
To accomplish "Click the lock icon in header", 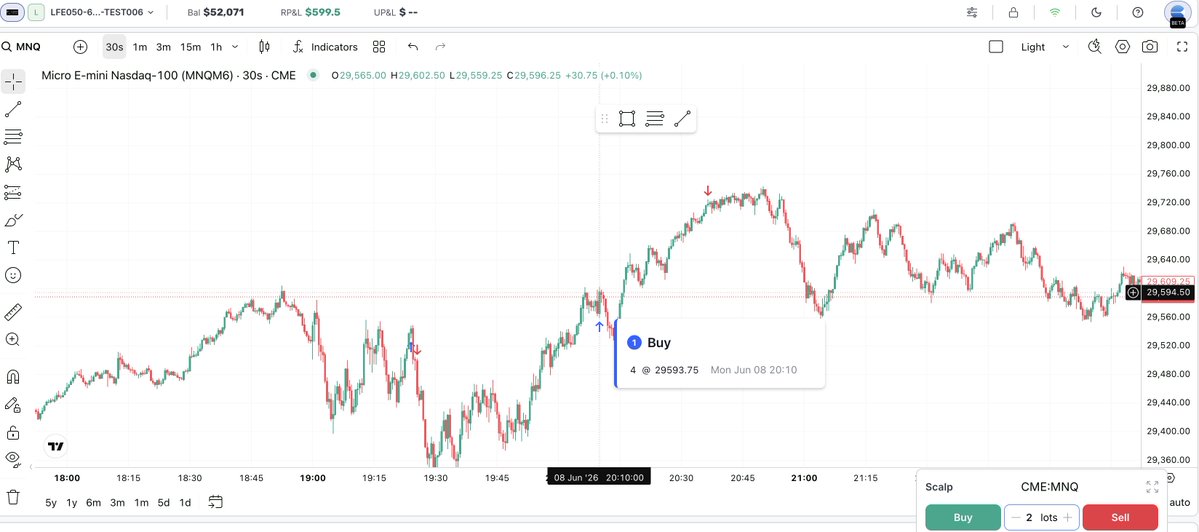I will 1013,12.
